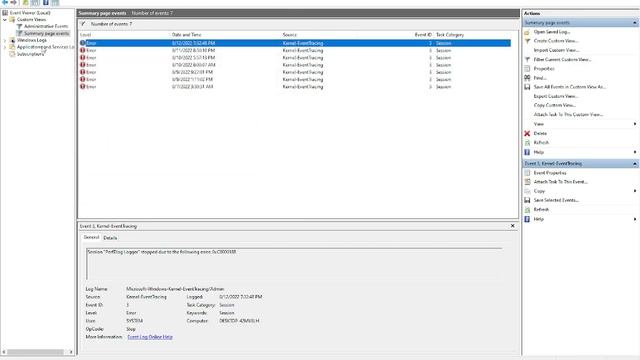Click the filter icon beside Number of events
This screenshot has width=640, height=360.
point(83,24)
